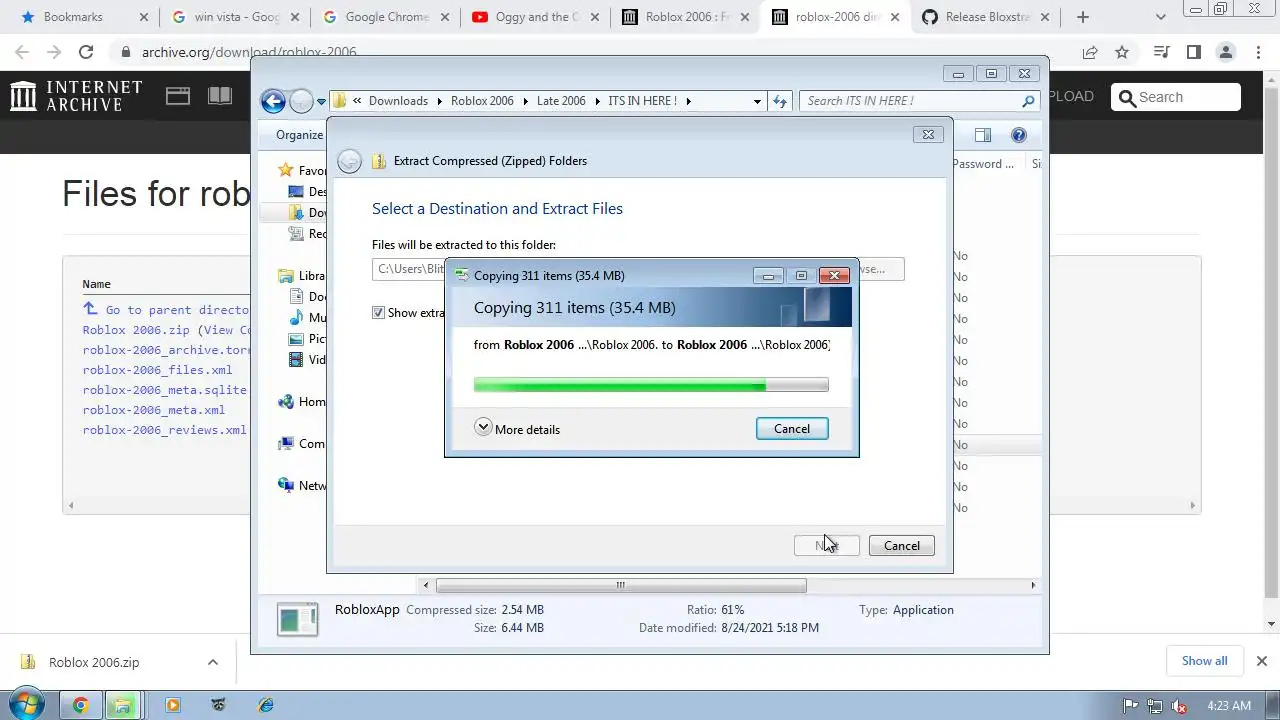Expand arrow after ITS IN HERE ! breadcrumb

click(x=688, y=101)
